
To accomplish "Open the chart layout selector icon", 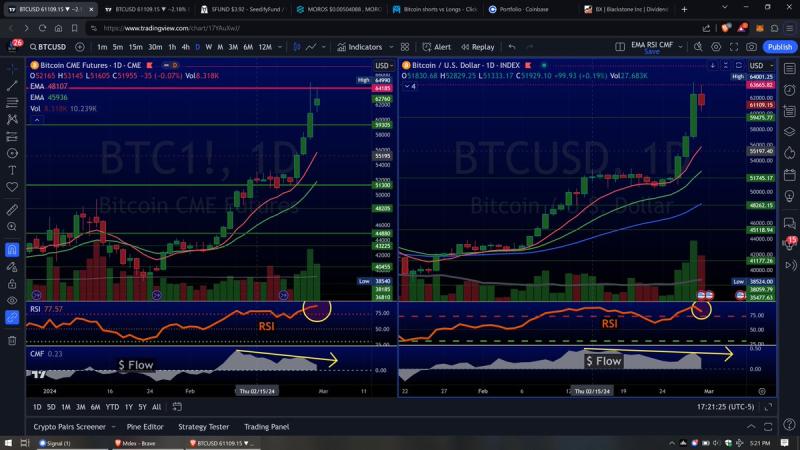I will click(620, 47).
